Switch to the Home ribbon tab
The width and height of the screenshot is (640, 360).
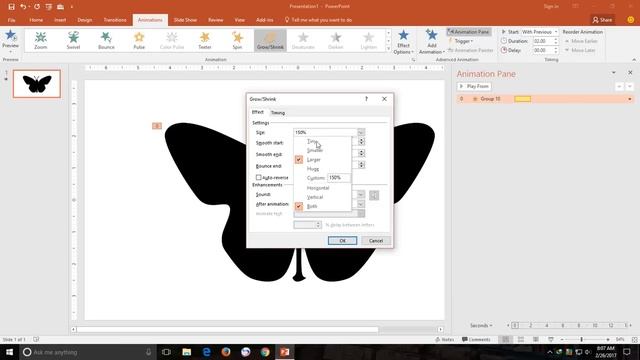(36, 20)
